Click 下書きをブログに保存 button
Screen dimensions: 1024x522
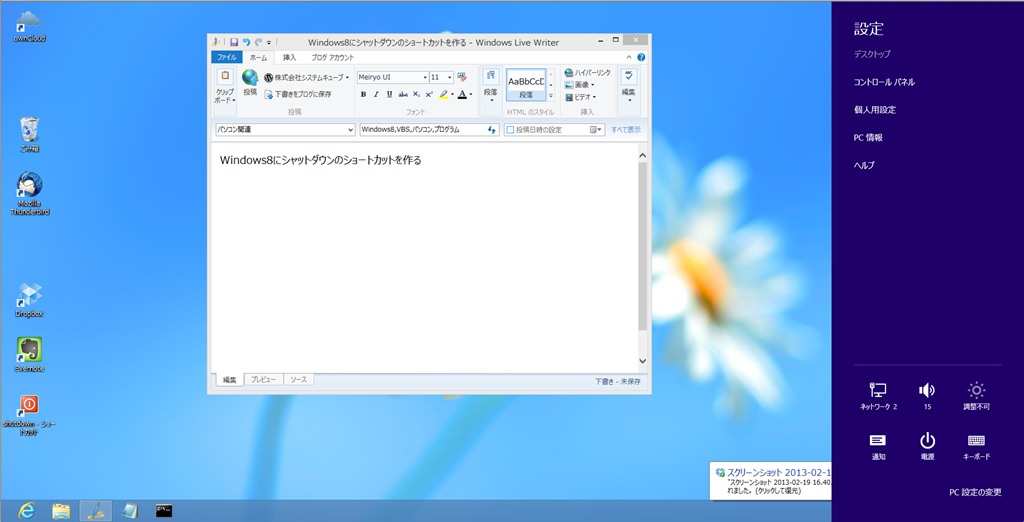tap(298, 94)
